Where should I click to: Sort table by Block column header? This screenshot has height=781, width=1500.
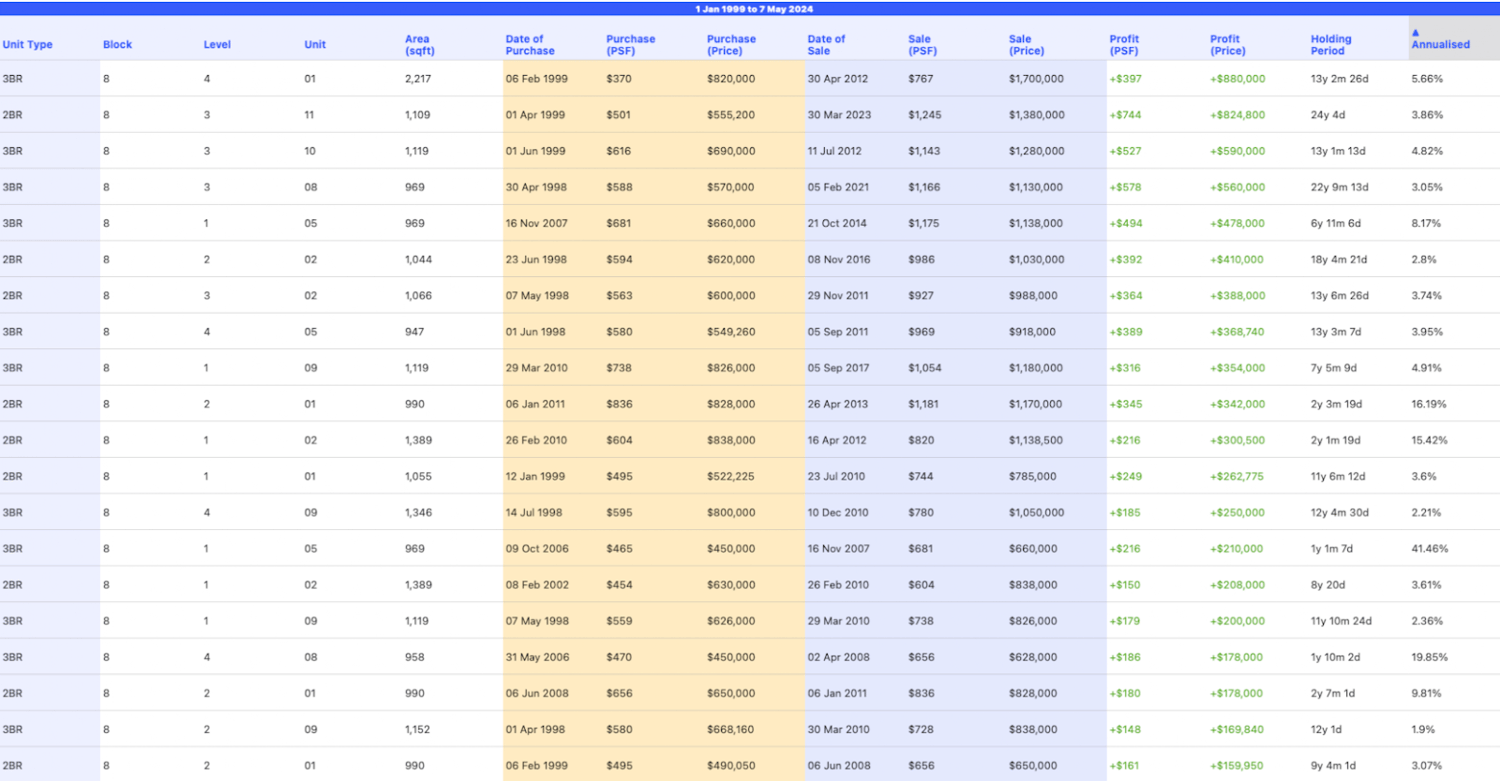(117, 45)
